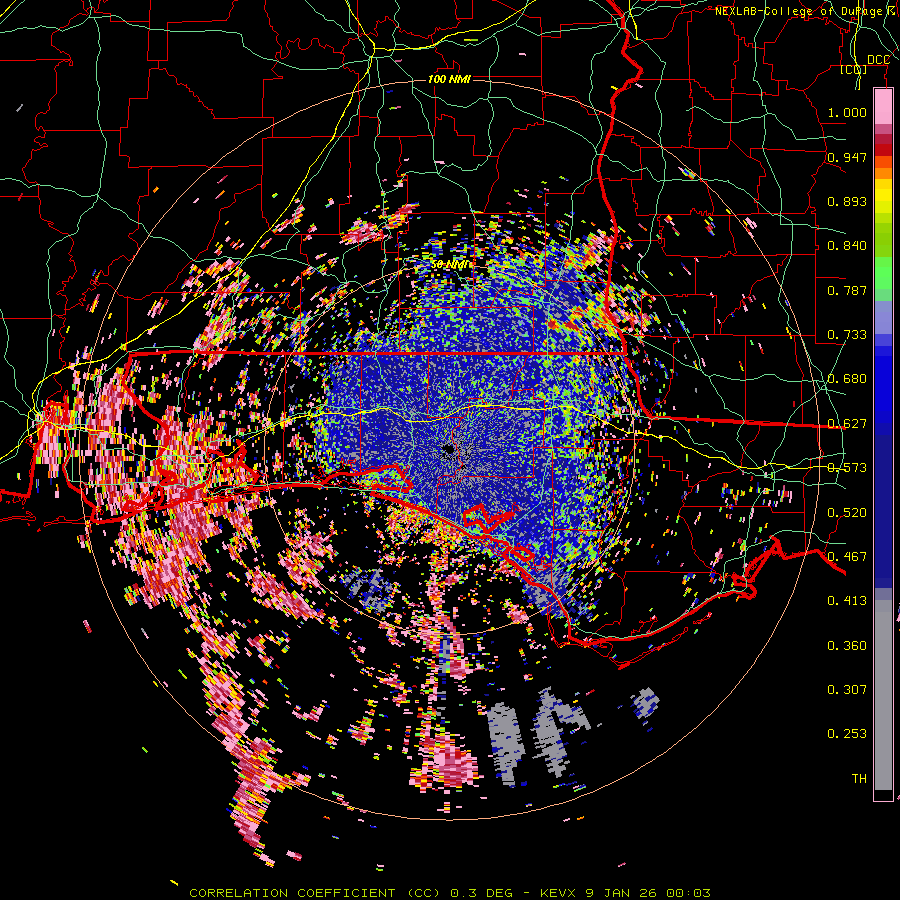Viewport: 900px width, 900px height.
Task: Click the TH threshold label
Action: click(859, 779)
